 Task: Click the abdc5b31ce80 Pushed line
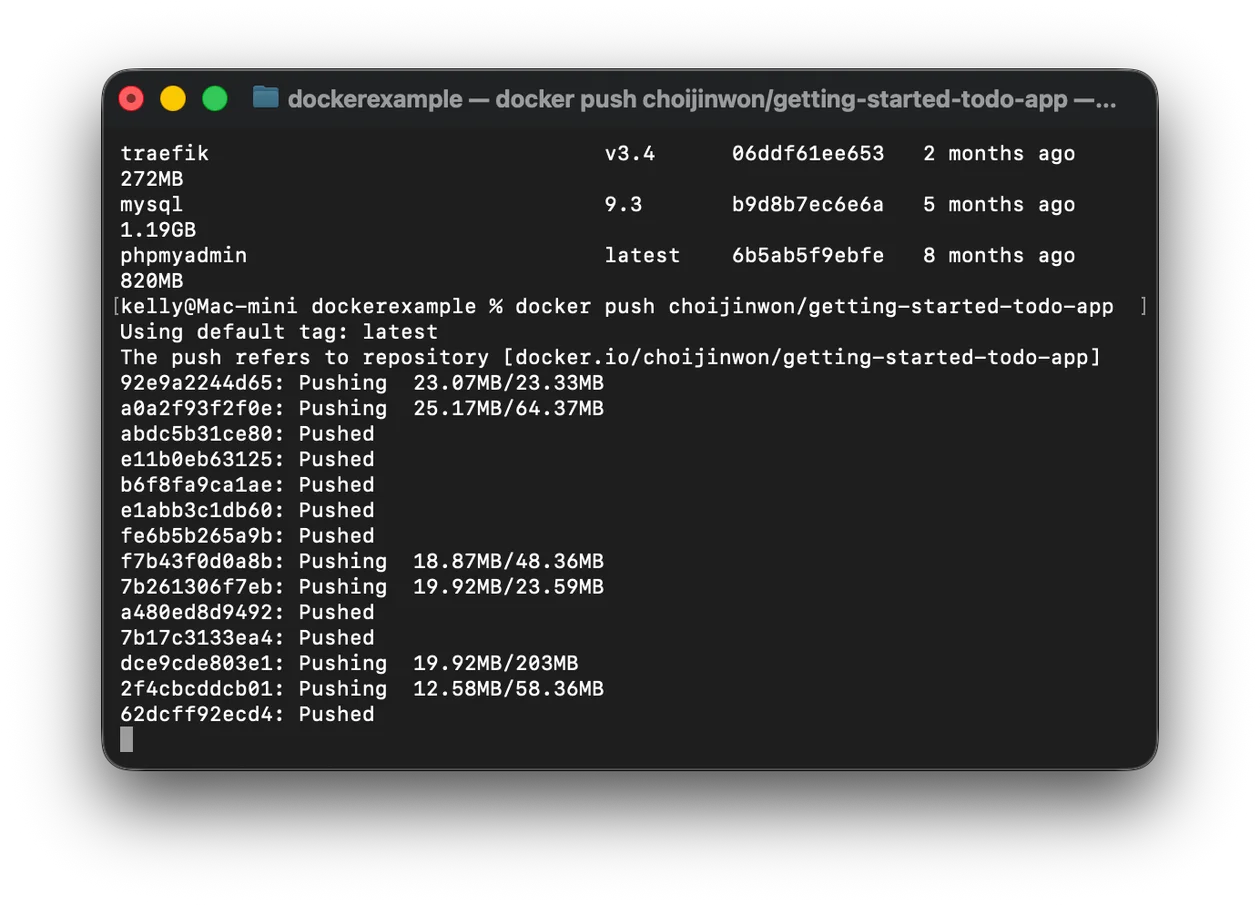coord(247,434)
